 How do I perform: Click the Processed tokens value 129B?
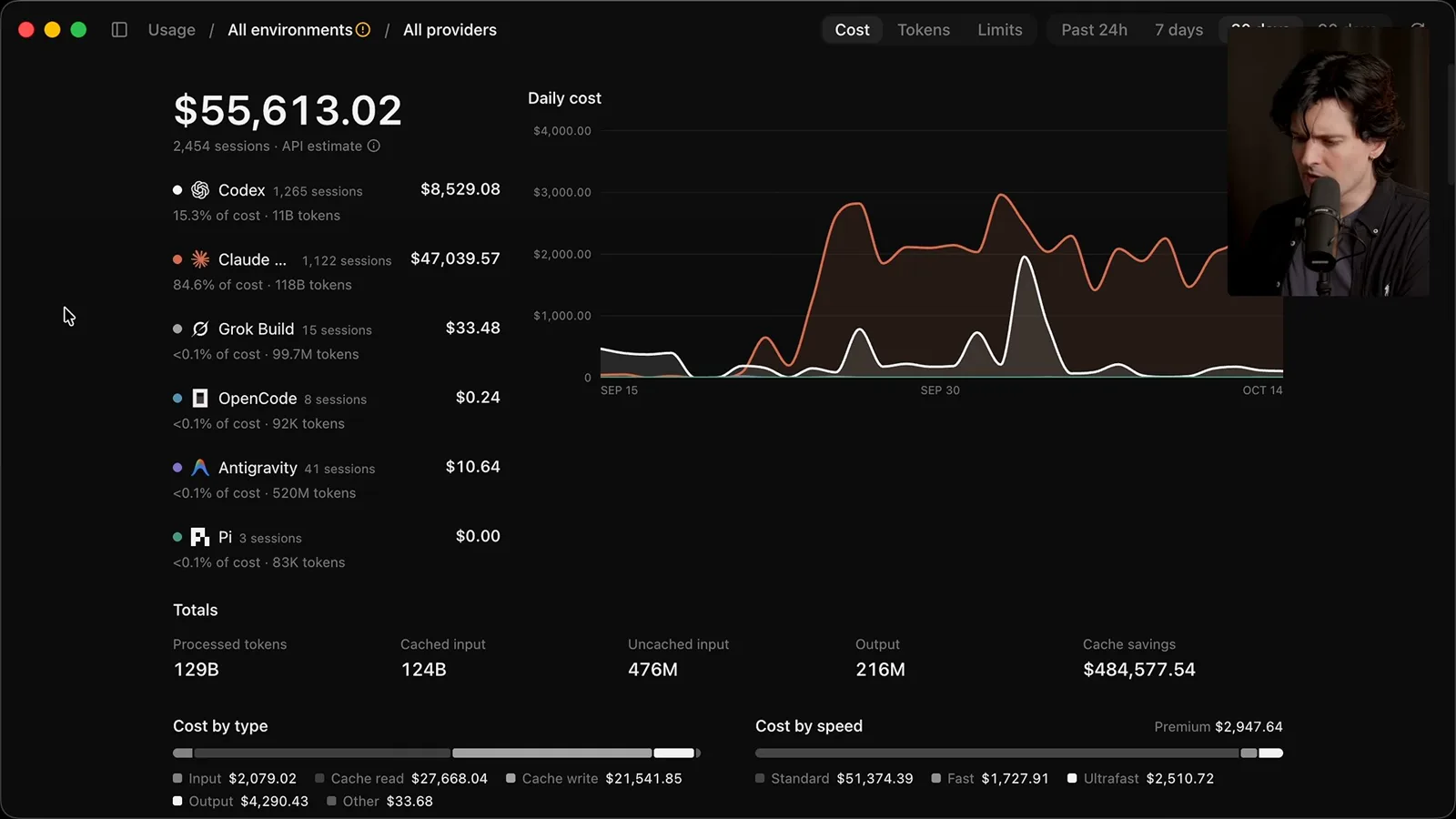(x=197, y=670)
